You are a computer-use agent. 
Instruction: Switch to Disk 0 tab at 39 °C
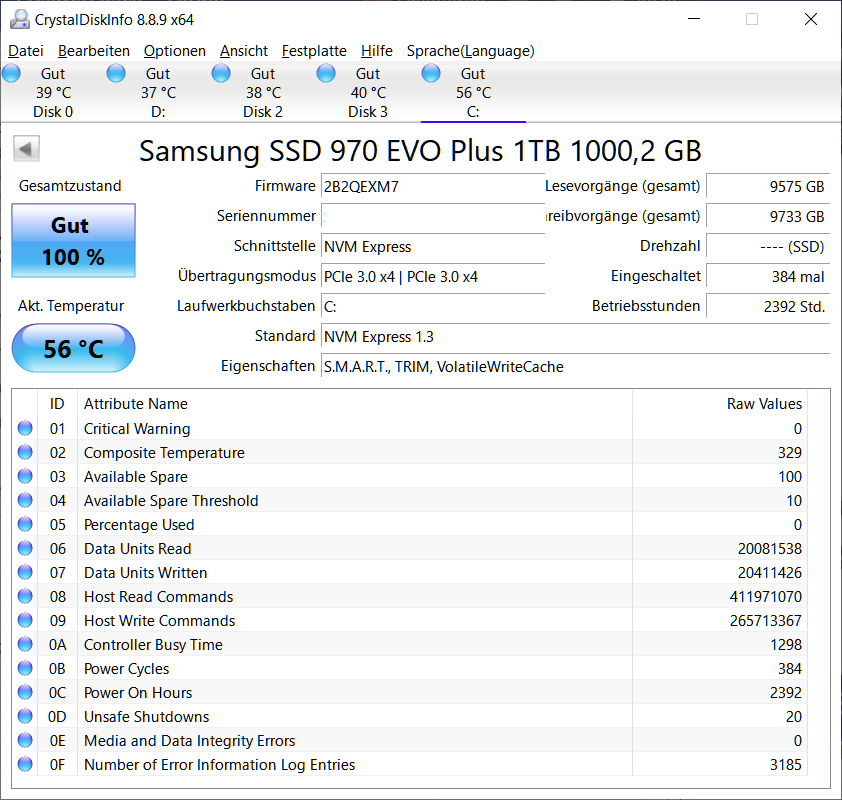(53, 92)
